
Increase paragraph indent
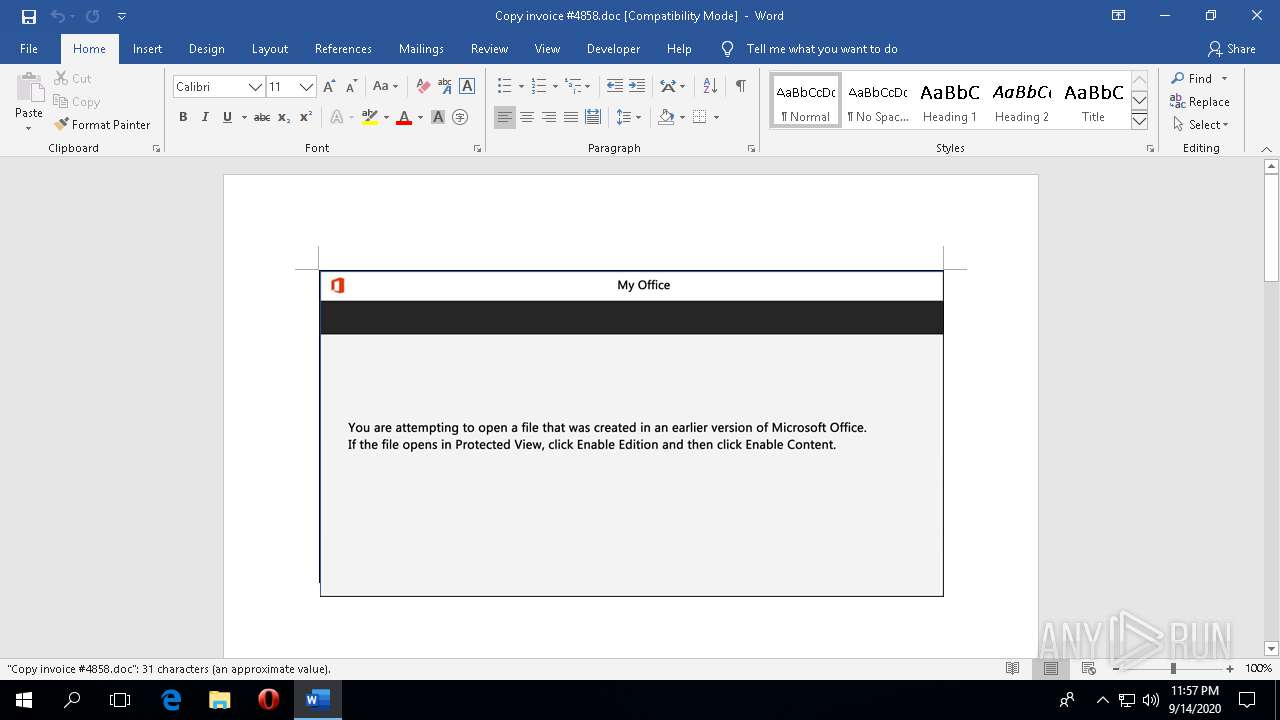[637, 87]
